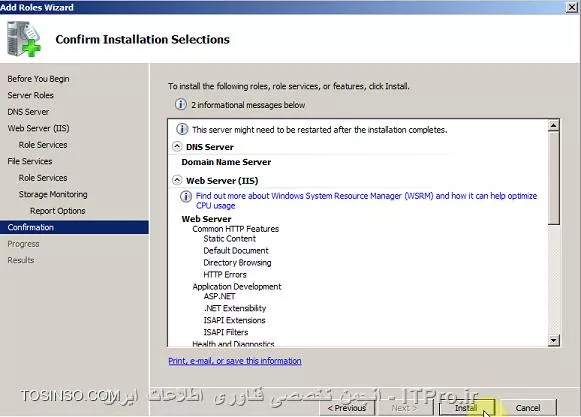Select the '.NET Extensibility' entry
The height and width of the screenshot is (417, 581).
coord(235,308)
